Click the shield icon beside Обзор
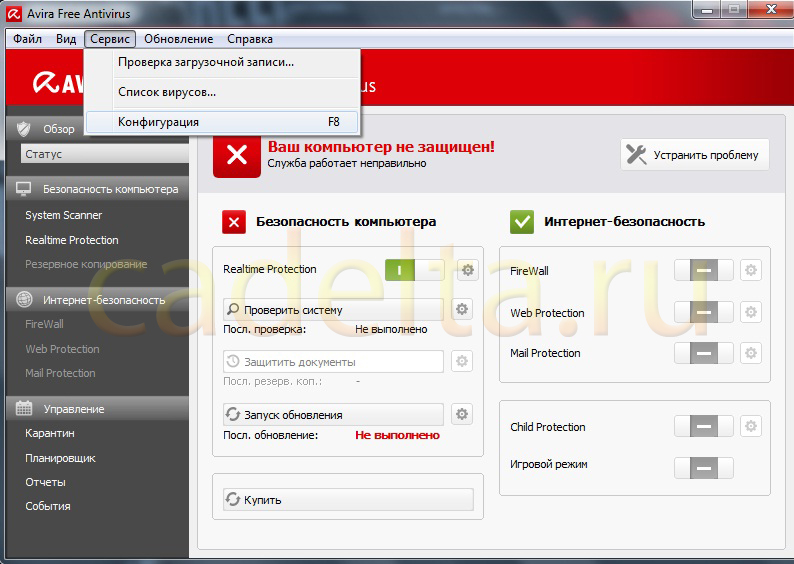 pyautogui.click(x=23, y=129)
